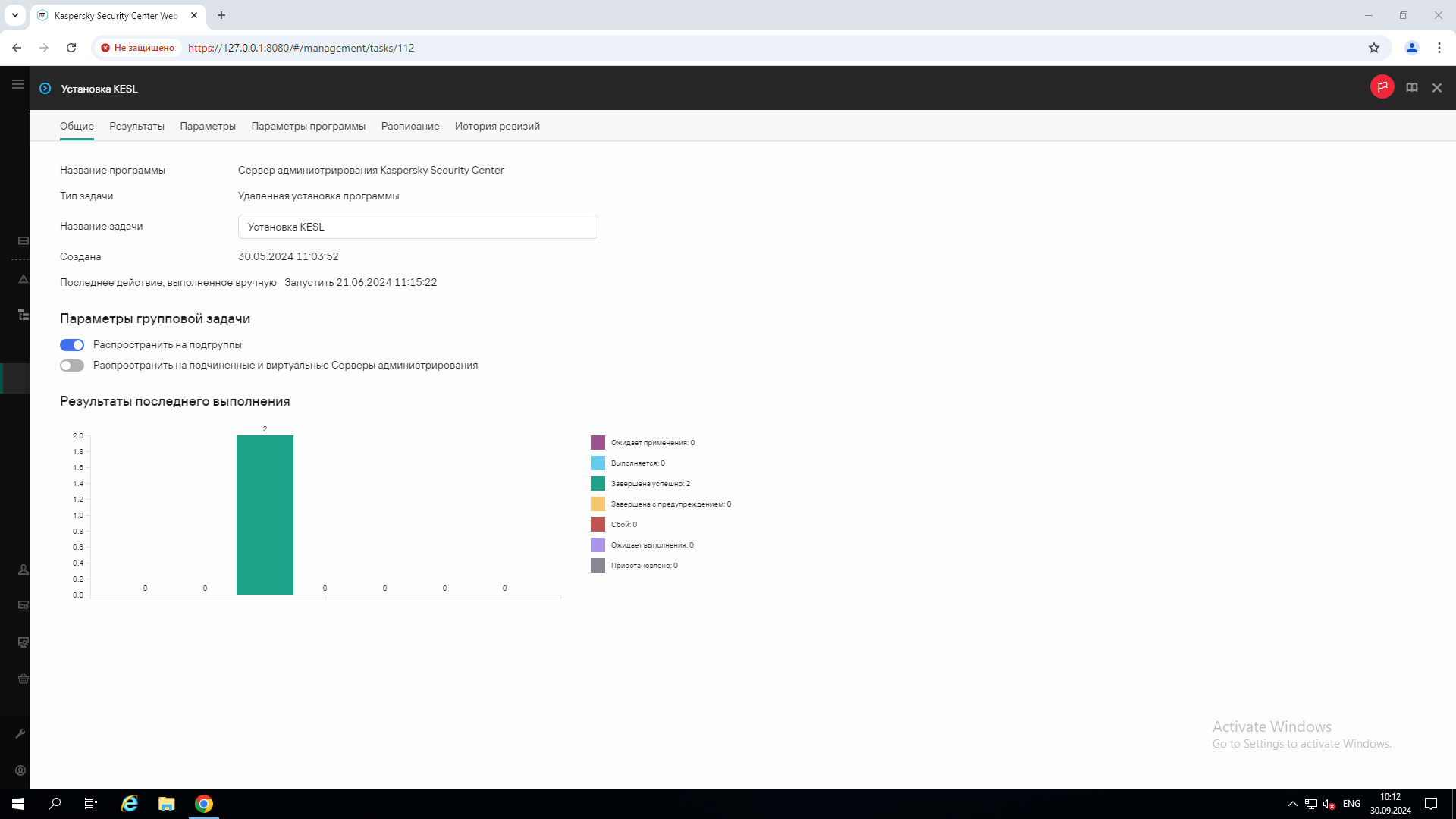The width and height of the screenshot is (1456, 819).
Task: Click Запустить 21.06.2024 11:15:22 text
Action: tap(360, 283)
